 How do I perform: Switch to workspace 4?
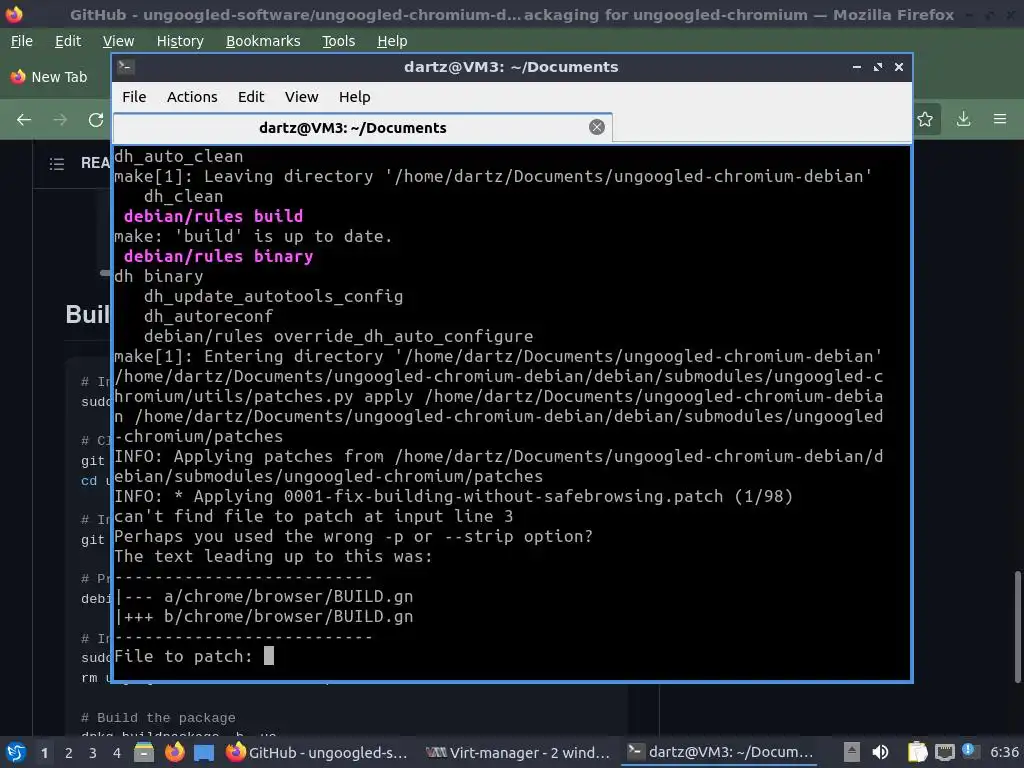[x=117, y=753]
